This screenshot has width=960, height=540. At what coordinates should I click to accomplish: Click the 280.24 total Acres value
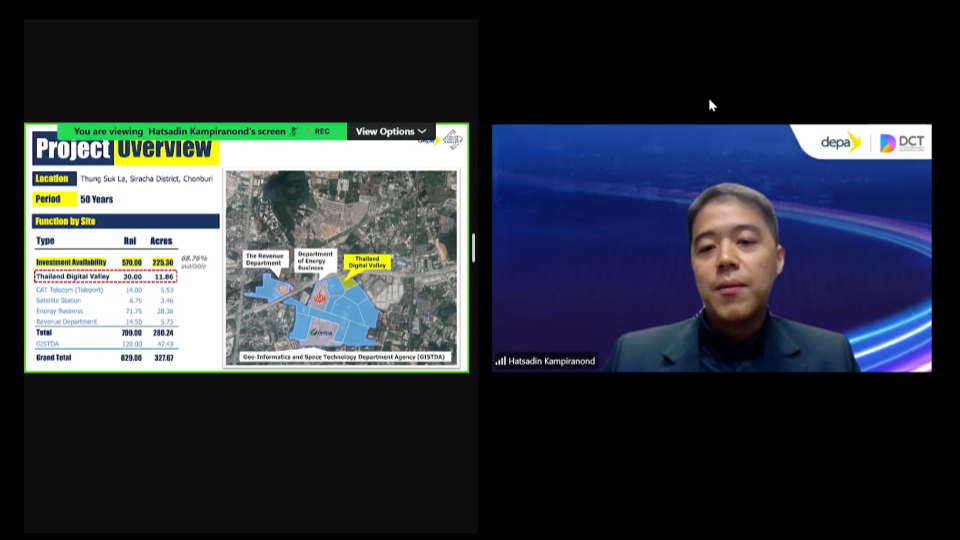163,333
